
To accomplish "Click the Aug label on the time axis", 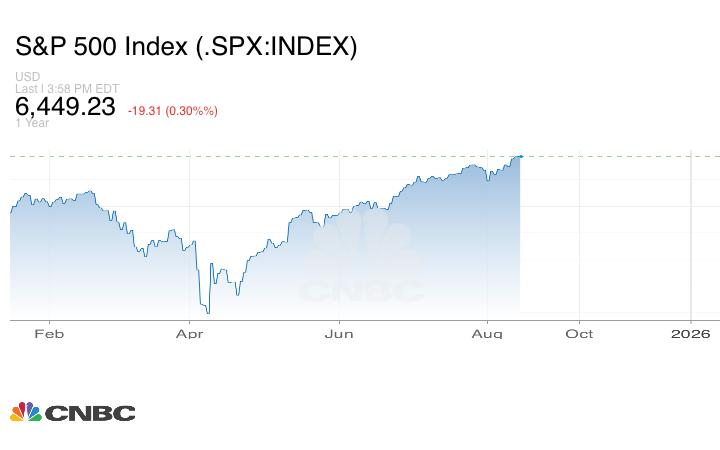I will [487, 334].
